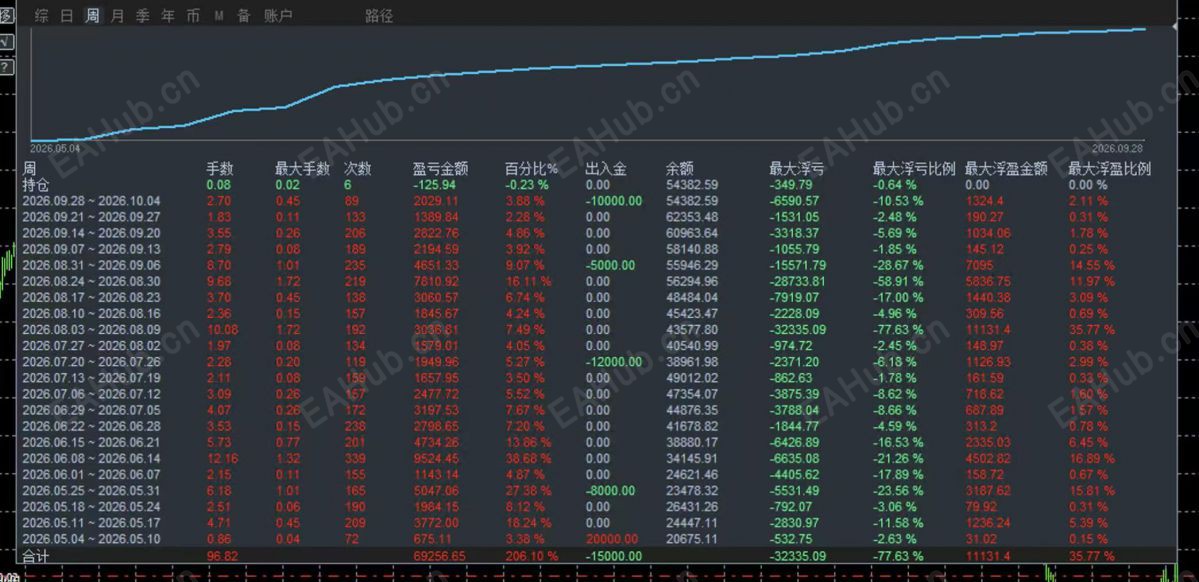
Task: Select week row 2026.09.28 ~ 2026.10.04
Action: click(x=92, y=201)
